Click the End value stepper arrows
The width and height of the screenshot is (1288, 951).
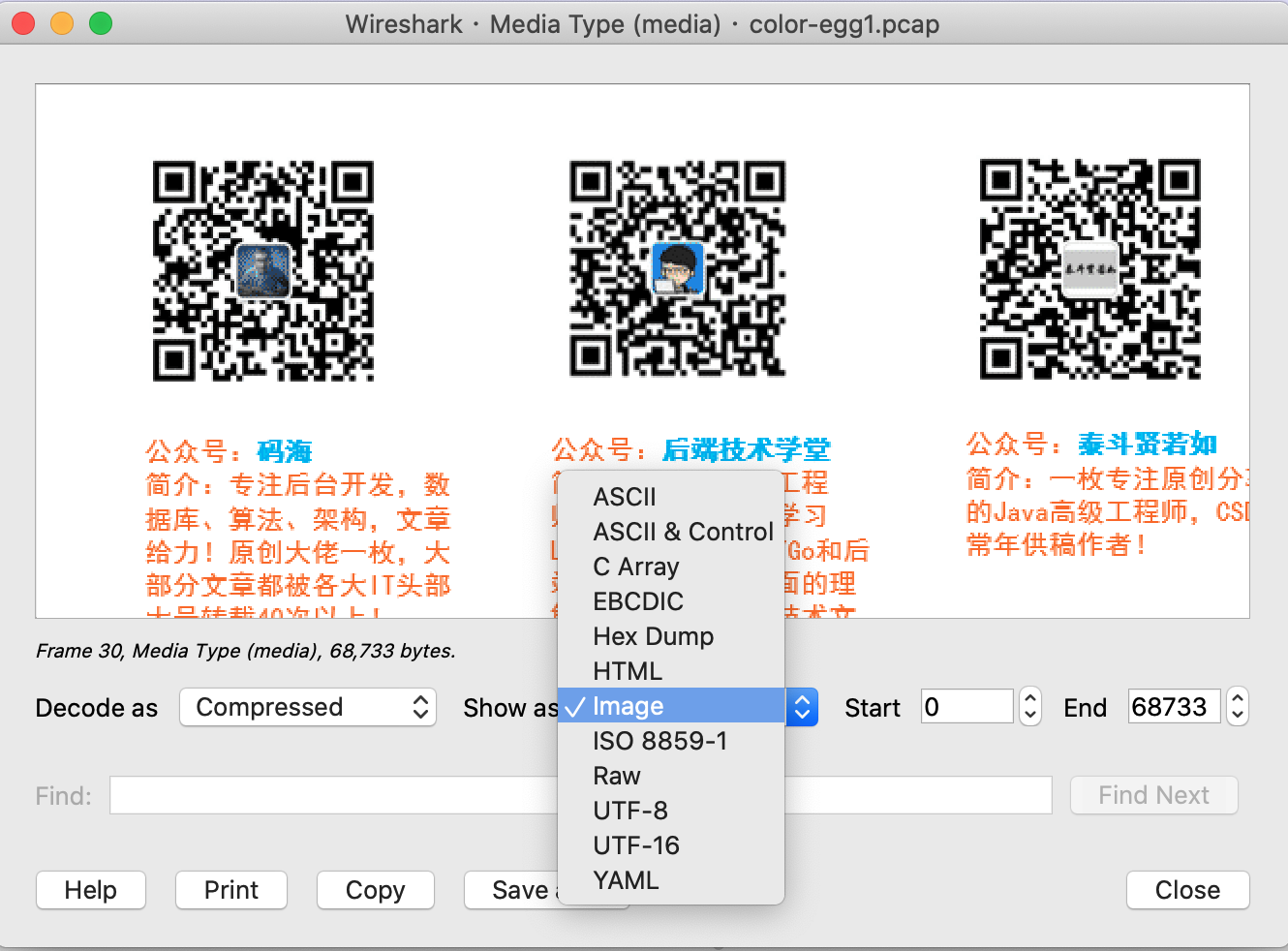pos(1238,707)
